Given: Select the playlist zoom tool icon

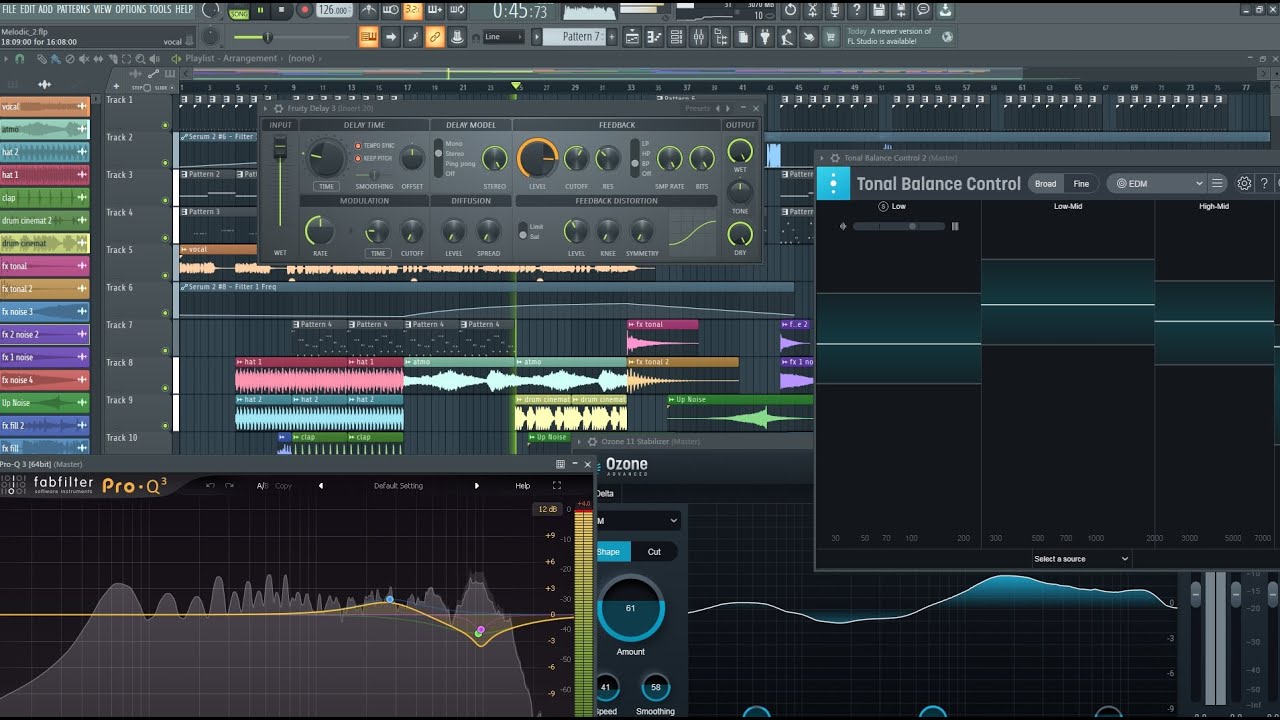Looking at the screenshot, I should 140,59.
